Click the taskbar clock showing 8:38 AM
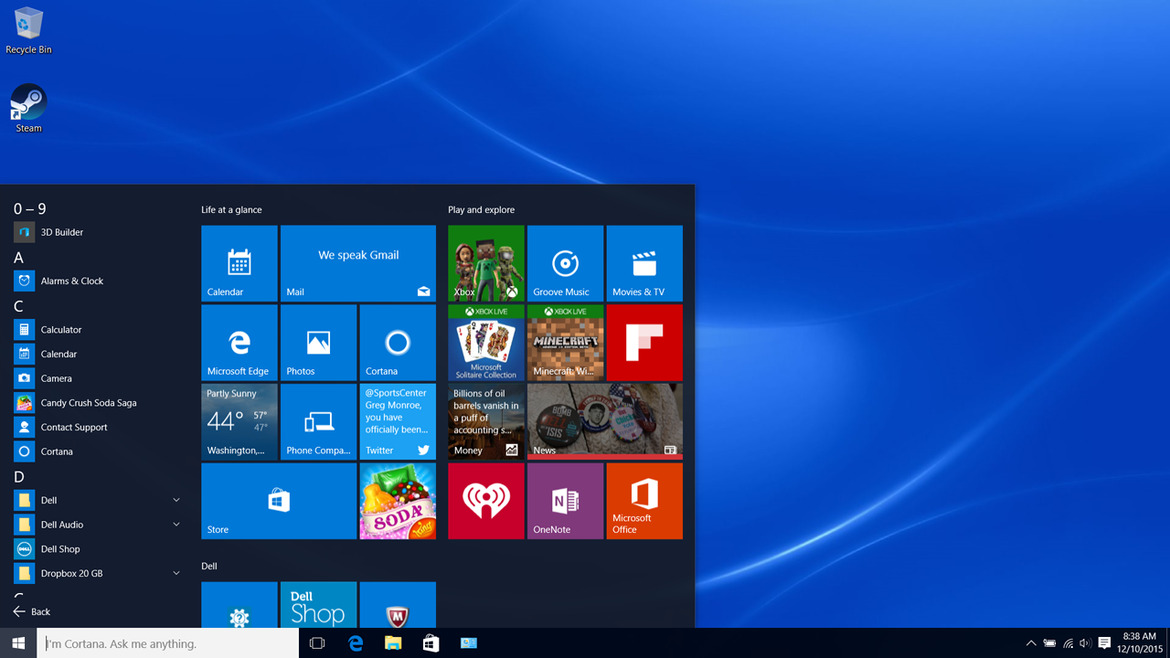Viewport: 1170px width, 658px height. tap(1139, 643)
